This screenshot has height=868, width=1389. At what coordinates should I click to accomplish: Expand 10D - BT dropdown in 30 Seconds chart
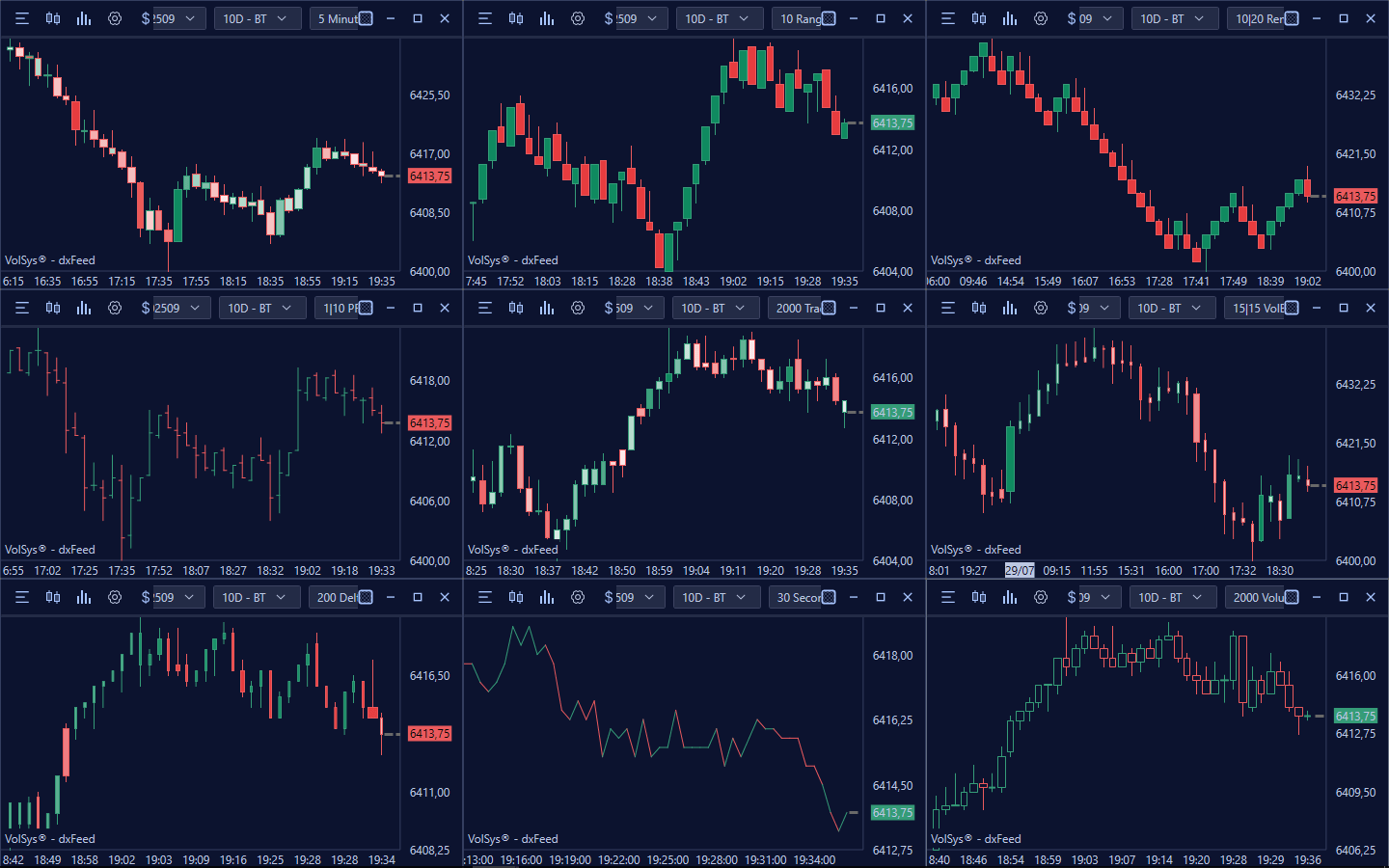tap(714, 597)
